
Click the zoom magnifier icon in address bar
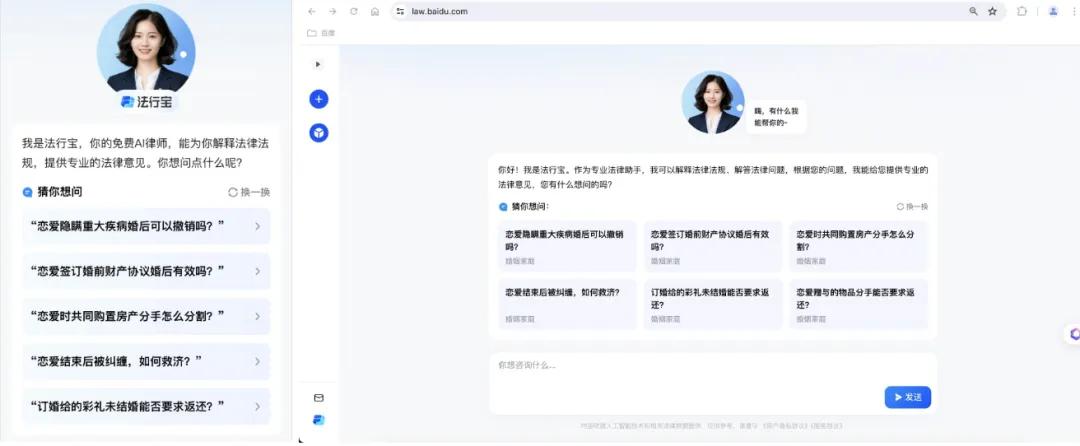coord(973,11)
